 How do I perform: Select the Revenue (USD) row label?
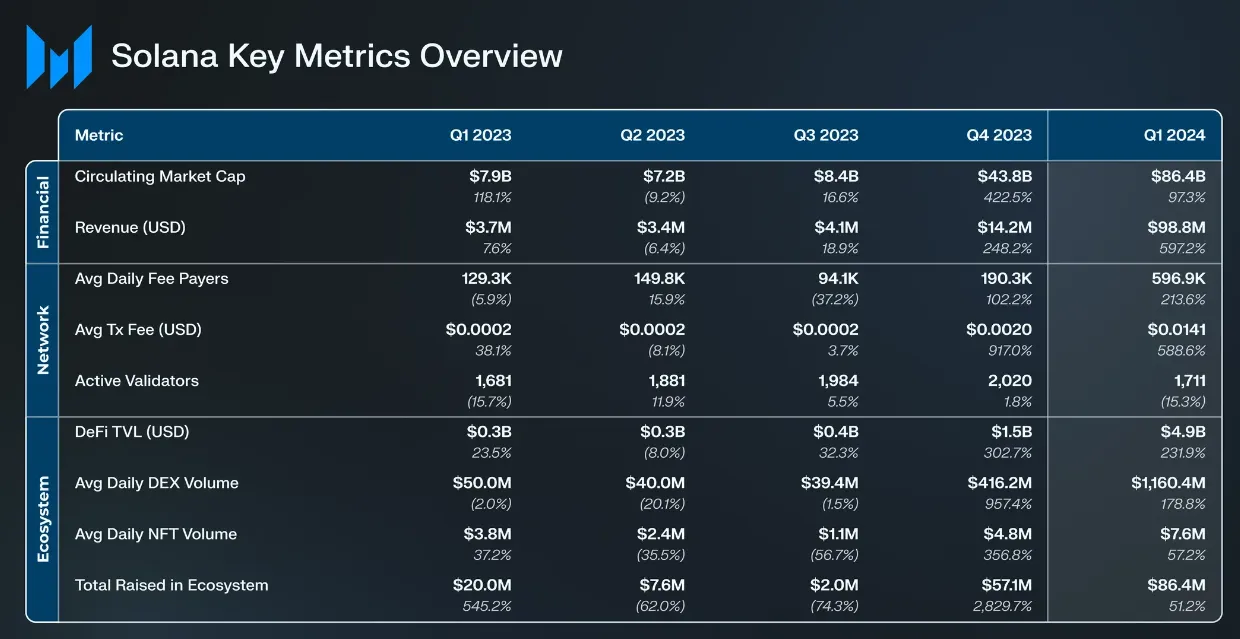[x=130, y=227]
